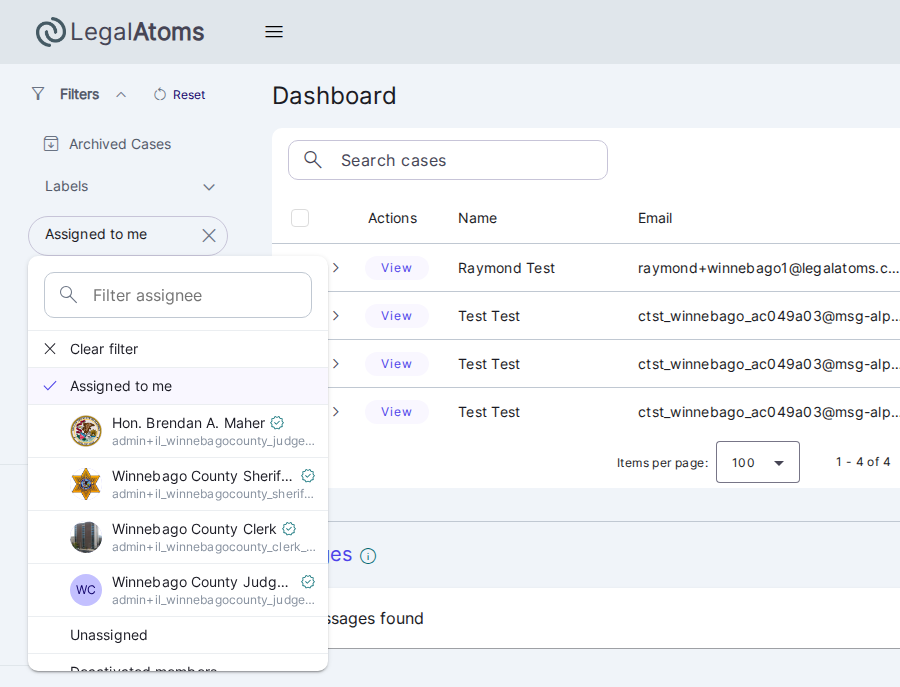Choose Clear filter option
The width and height of the screenshot is (900, 687).
pos(178,349)
